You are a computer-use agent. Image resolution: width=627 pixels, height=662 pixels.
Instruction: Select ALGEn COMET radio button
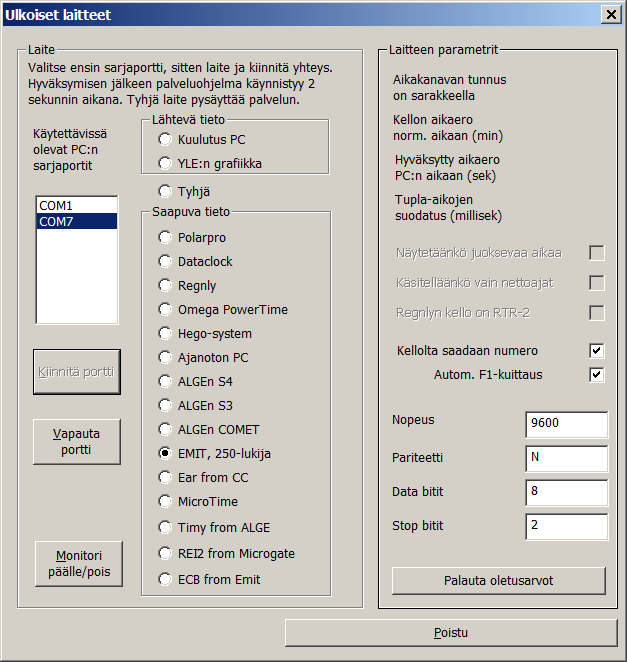[165, 429]
